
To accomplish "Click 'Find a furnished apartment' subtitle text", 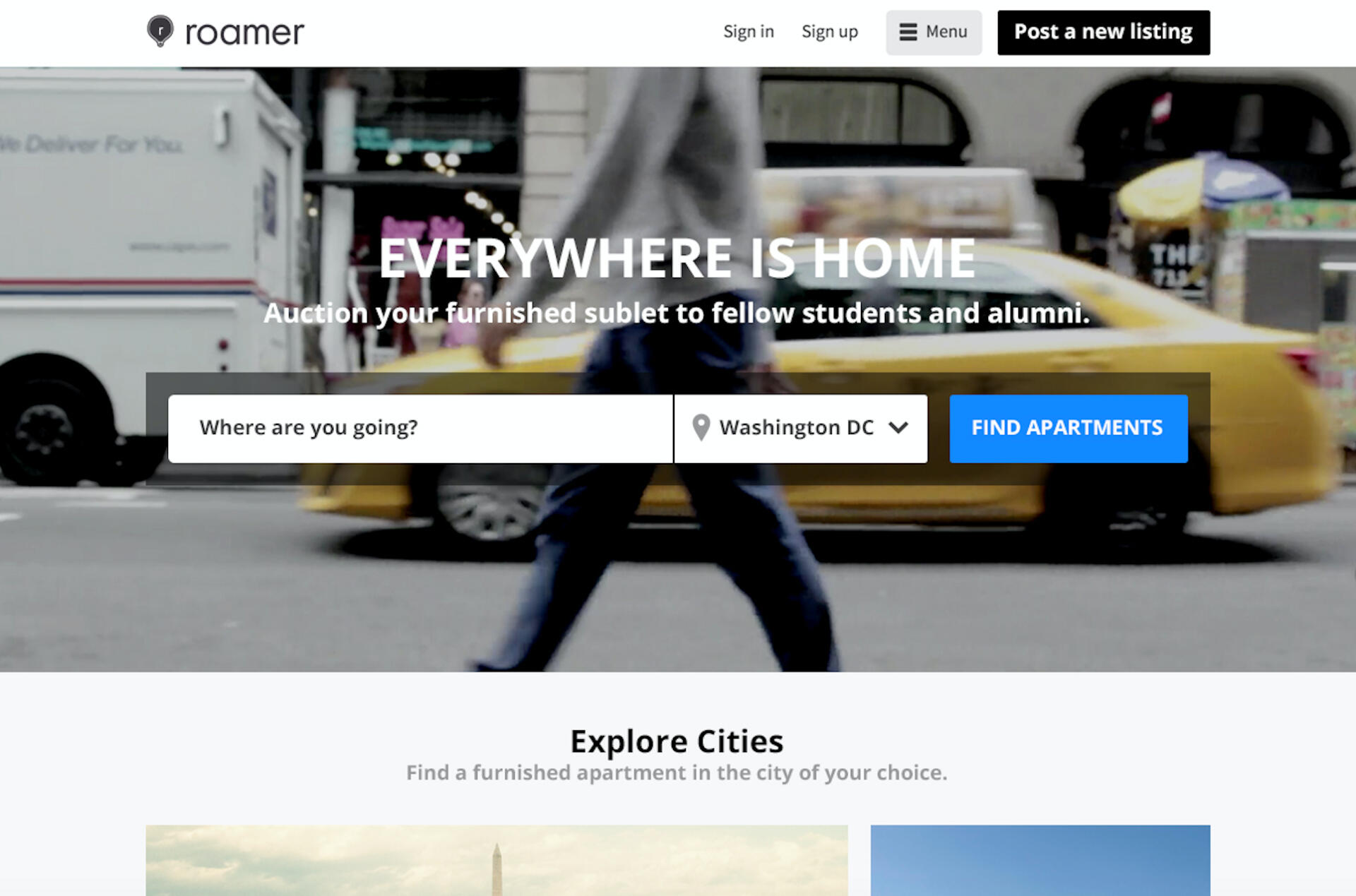I will [677, 773].
